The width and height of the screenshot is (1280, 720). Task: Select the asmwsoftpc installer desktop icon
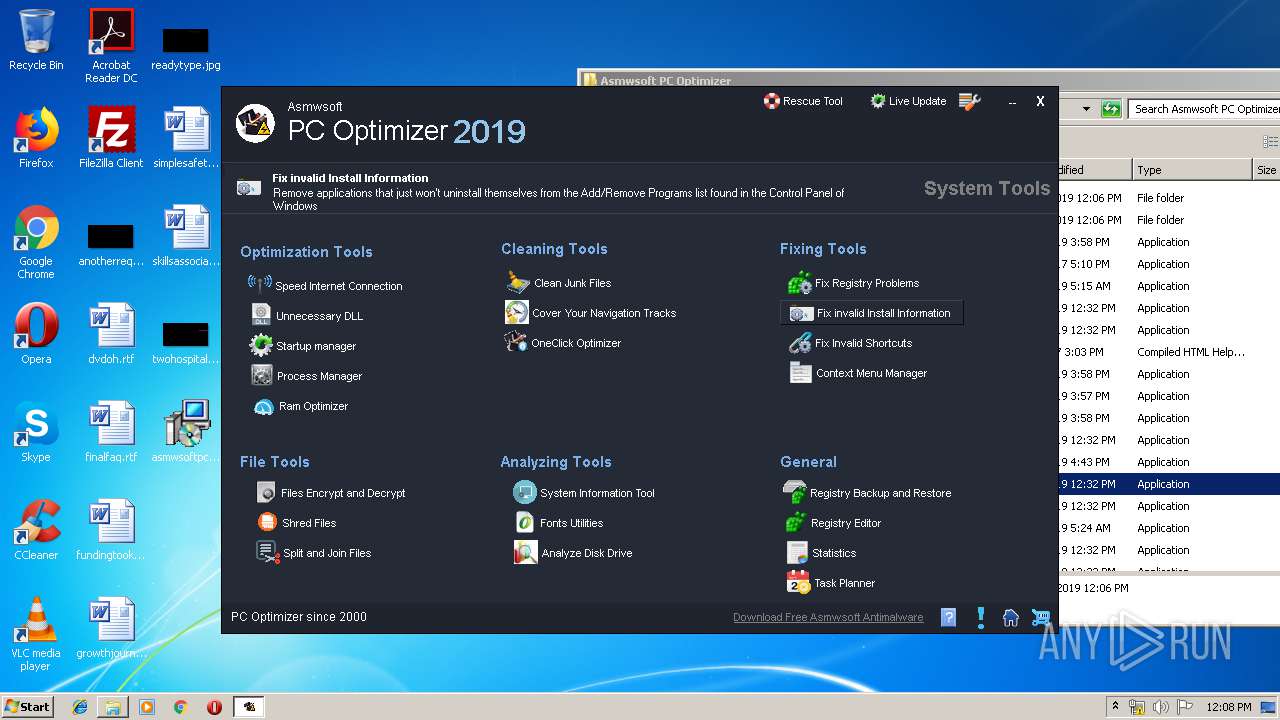pos(186,432)
